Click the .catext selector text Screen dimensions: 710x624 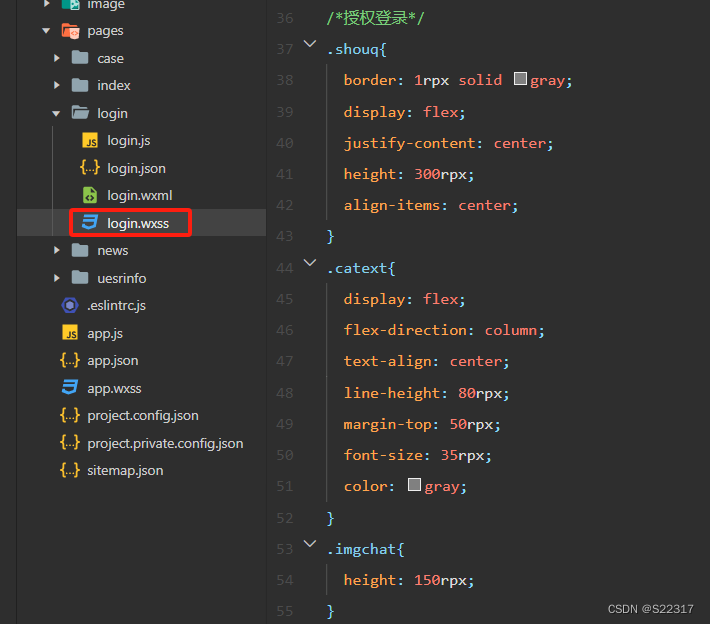(x=357, y=268)
